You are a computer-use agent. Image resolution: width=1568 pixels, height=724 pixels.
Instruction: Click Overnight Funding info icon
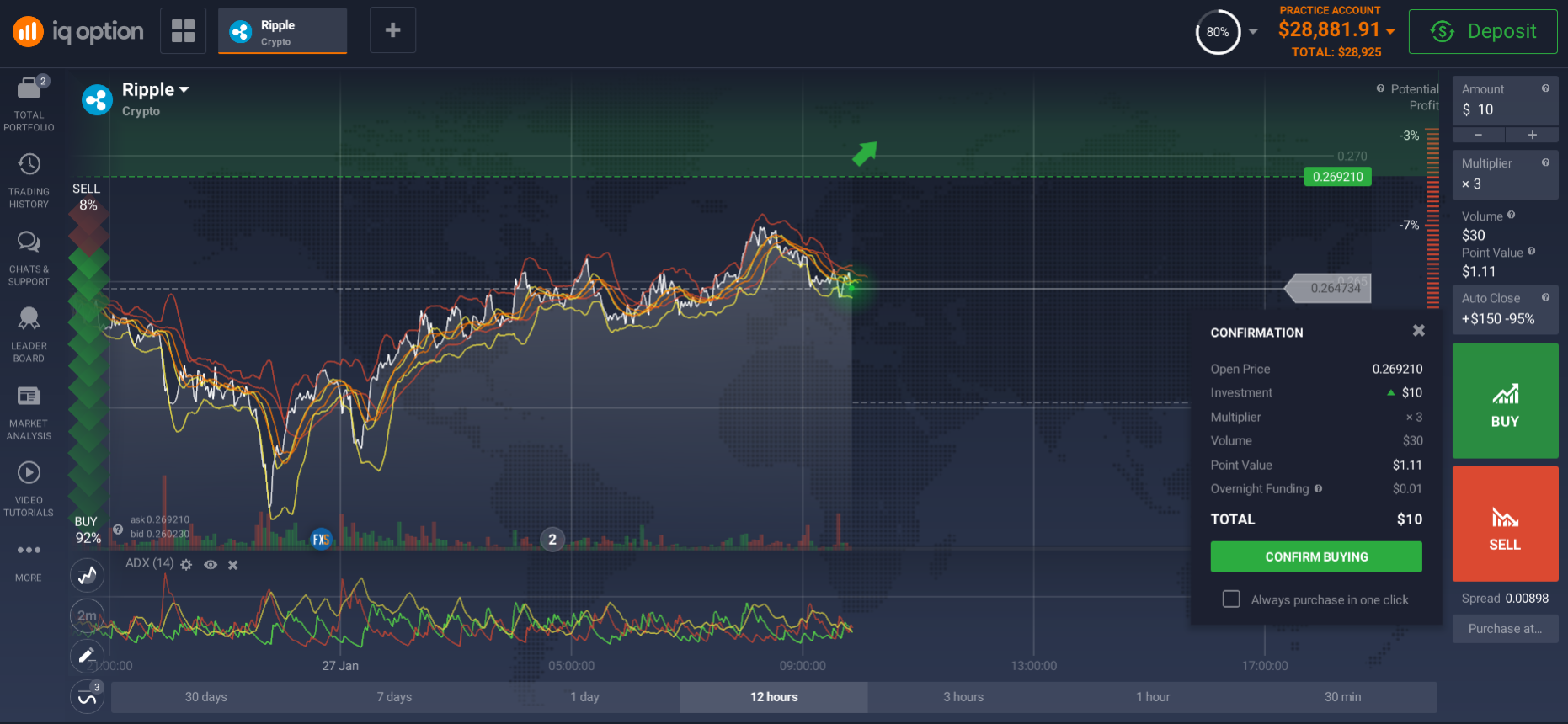click(1318, 488)
